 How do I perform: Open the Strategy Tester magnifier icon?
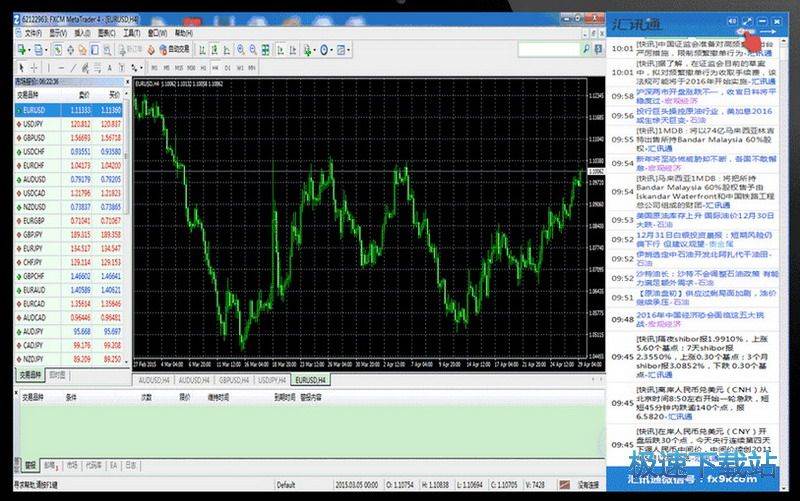tap(108, 50)
